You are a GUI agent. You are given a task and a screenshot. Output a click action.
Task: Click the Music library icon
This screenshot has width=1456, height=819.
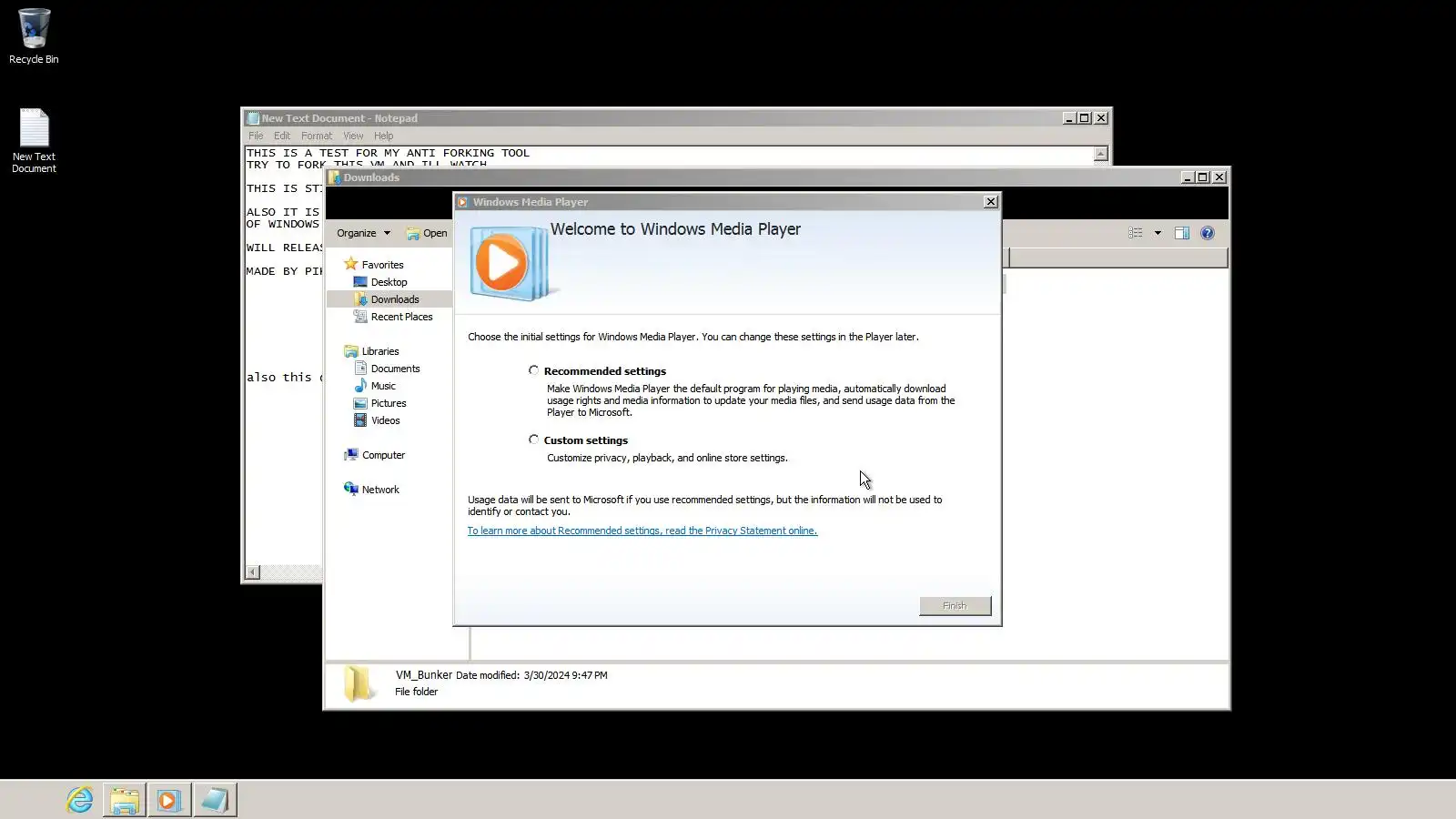(x=360, y=386)
